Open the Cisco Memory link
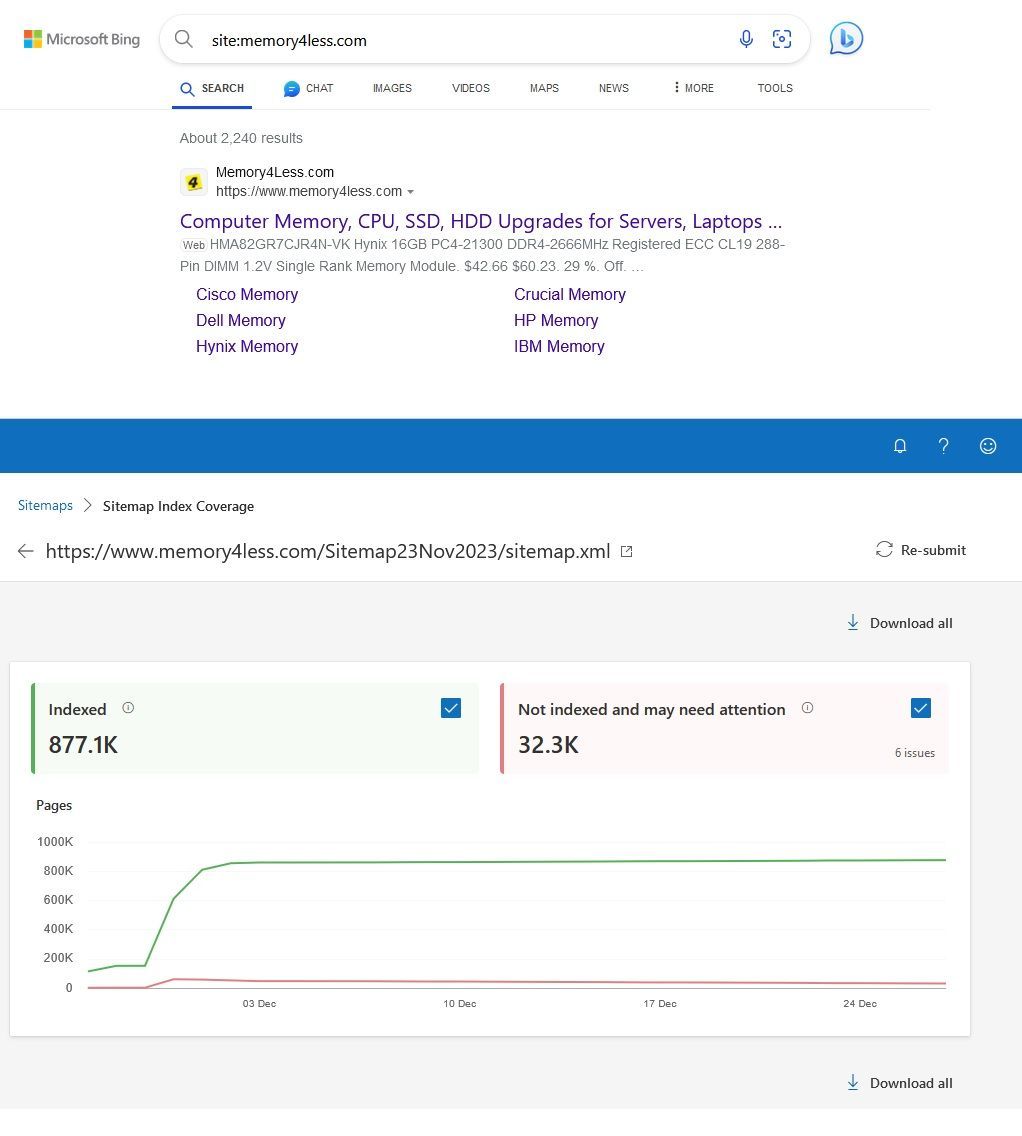The image size is (1022, 1136). [247, 294]
